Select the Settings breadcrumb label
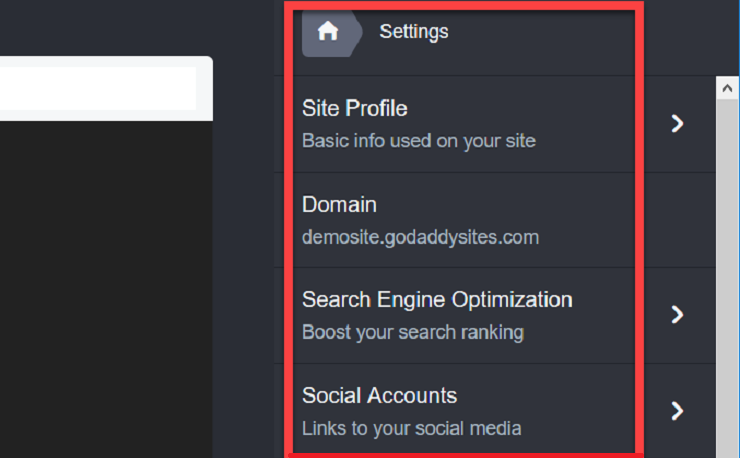Image resolution: width=740 pixels, height=458 pixels. [x=414, y=32]
